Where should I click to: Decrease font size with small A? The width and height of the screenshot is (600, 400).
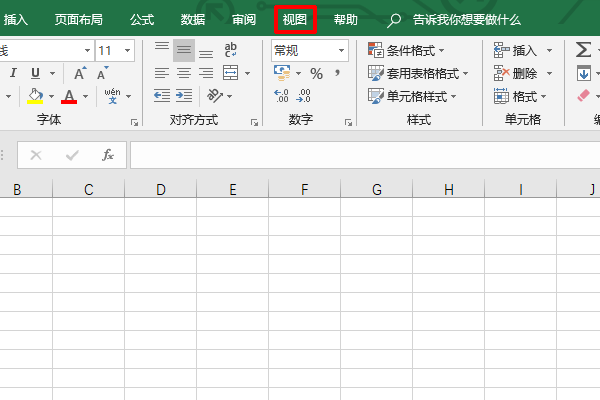coord(103,73)
